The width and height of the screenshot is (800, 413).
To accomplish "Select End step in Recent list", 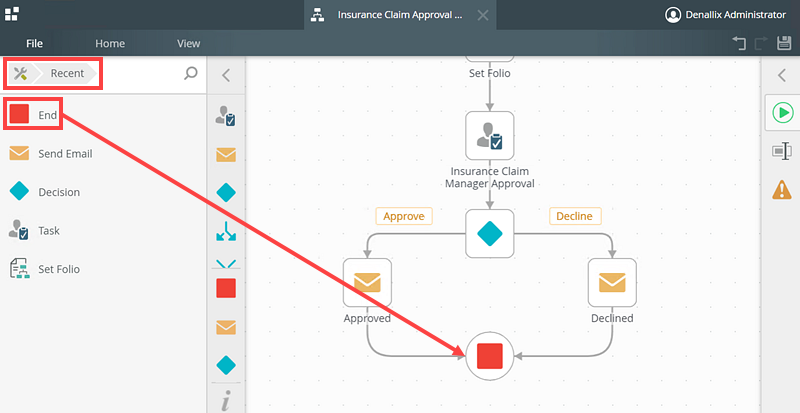I will [x=34, y=114].
